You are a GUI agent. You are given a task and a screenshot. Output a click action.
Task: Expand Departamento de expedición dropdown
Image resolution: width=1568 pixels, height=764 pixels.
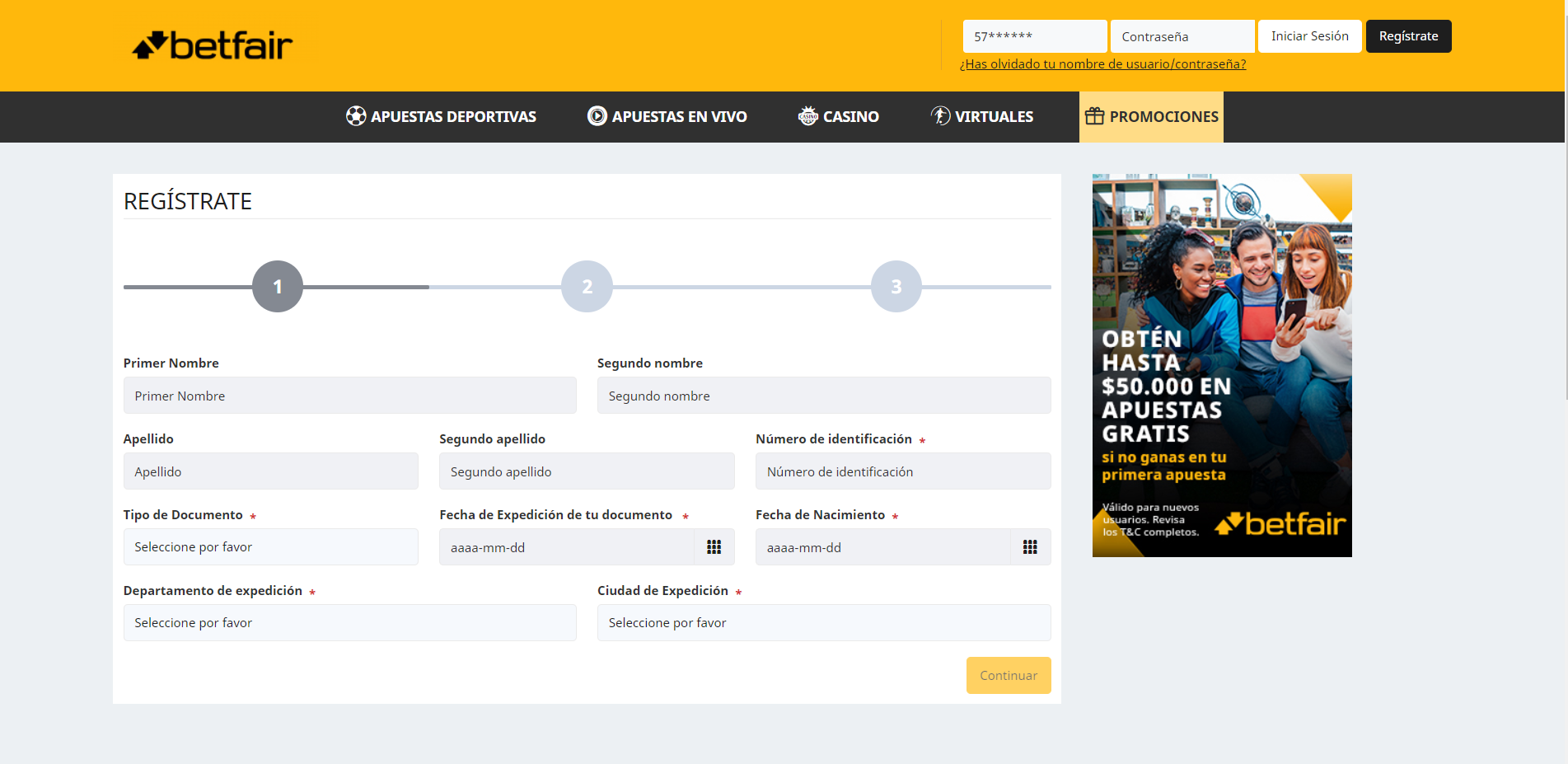350,623
